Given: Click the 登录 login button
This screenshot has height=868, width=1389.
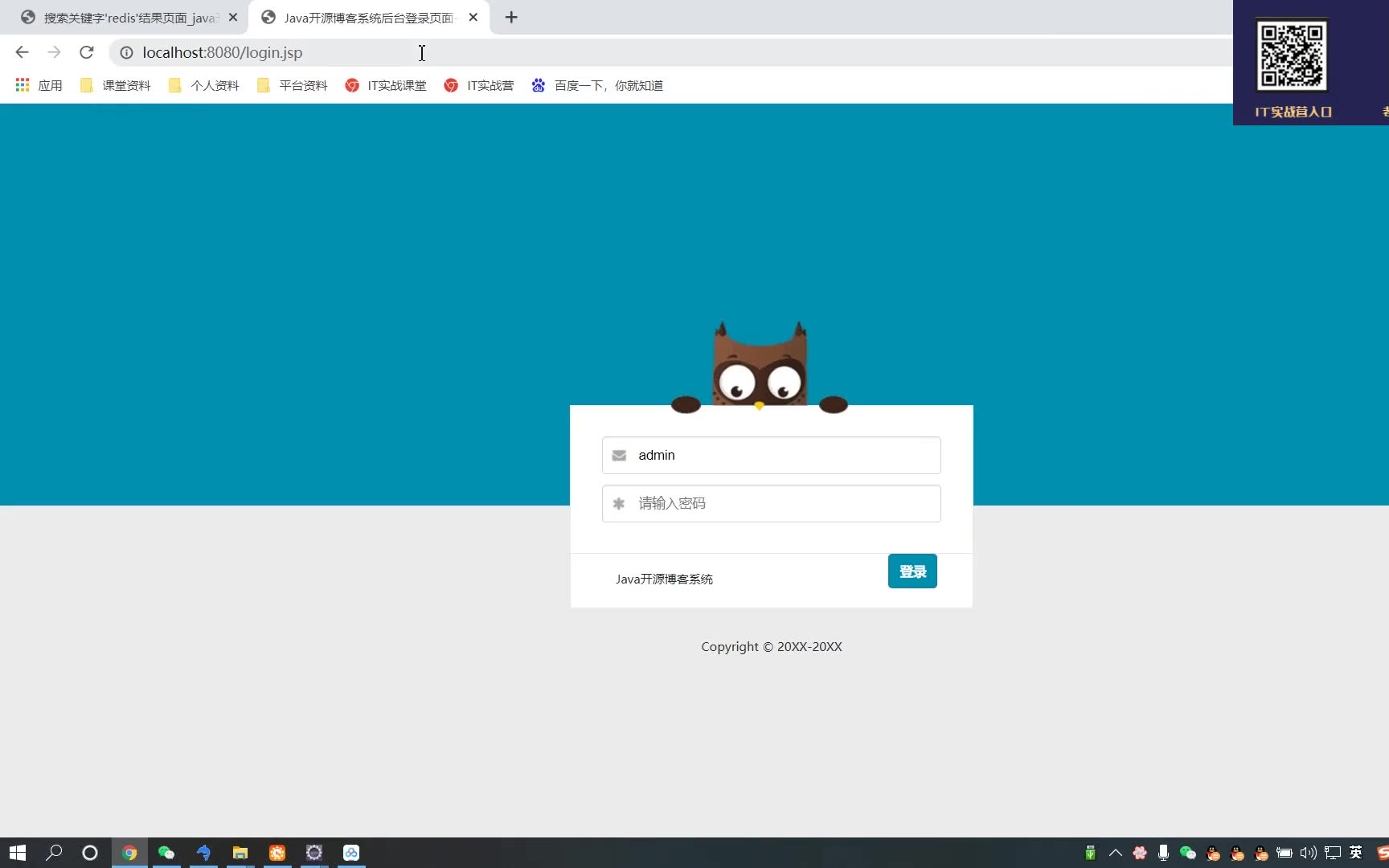Looking at the screenshot, I should (x=912, y=571).
